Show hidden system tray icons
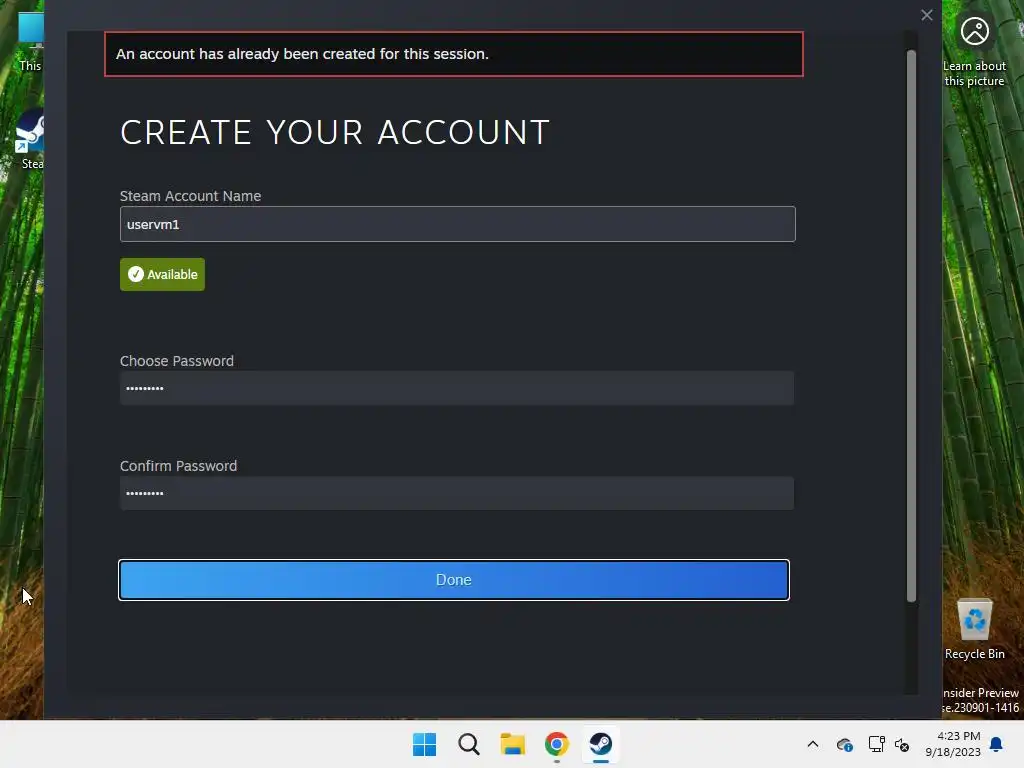1024x768 pixels. (x=813, y=744)
